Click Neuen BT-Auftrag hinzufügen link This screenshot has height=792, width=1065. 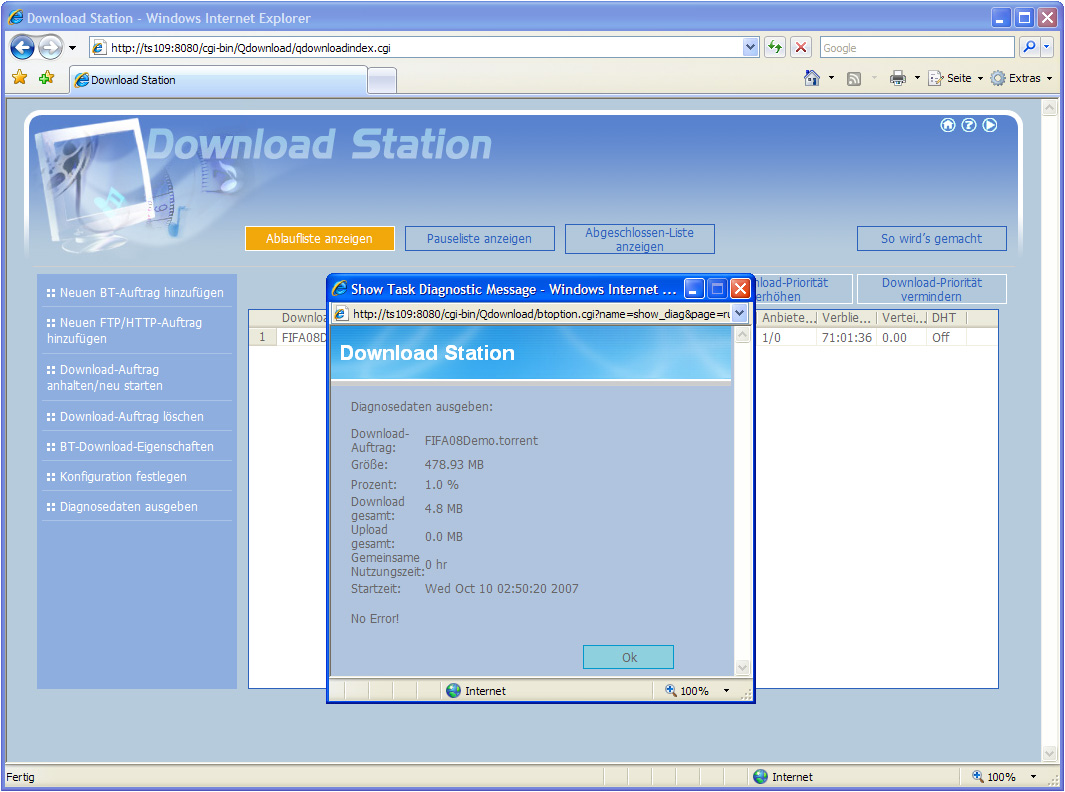point(141,293)
